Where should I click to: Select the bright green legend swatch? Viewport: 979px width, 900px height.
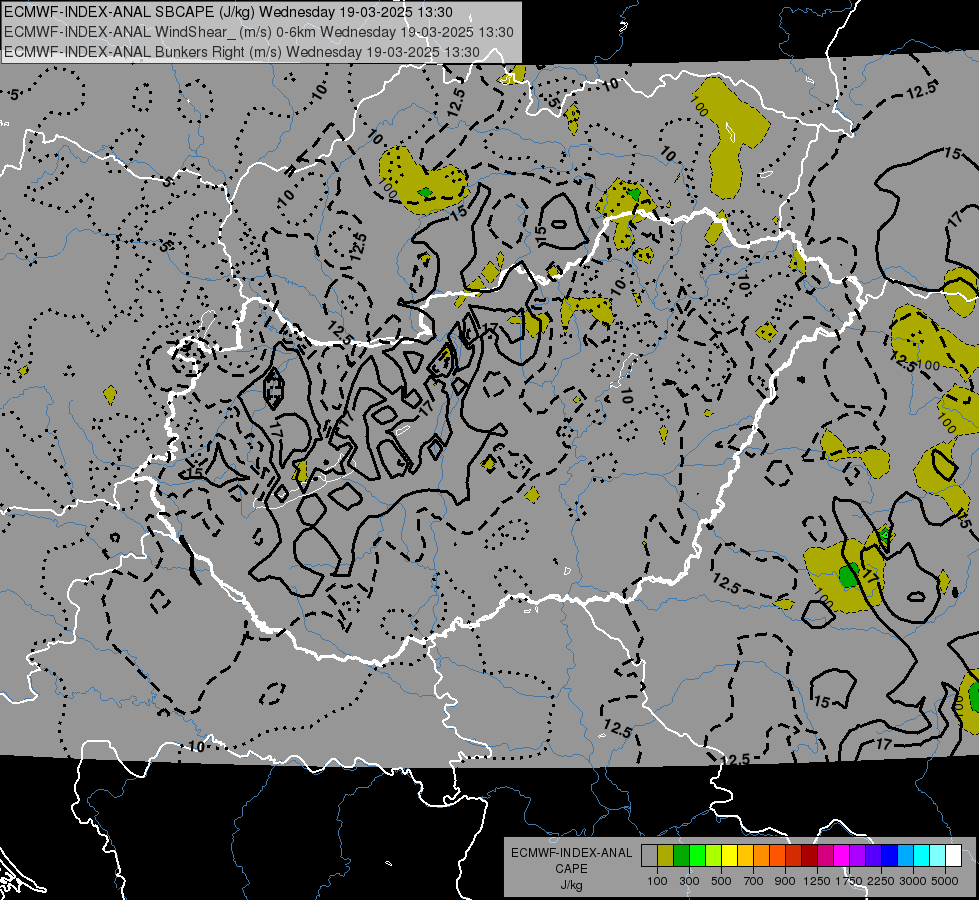pos(697,855)
